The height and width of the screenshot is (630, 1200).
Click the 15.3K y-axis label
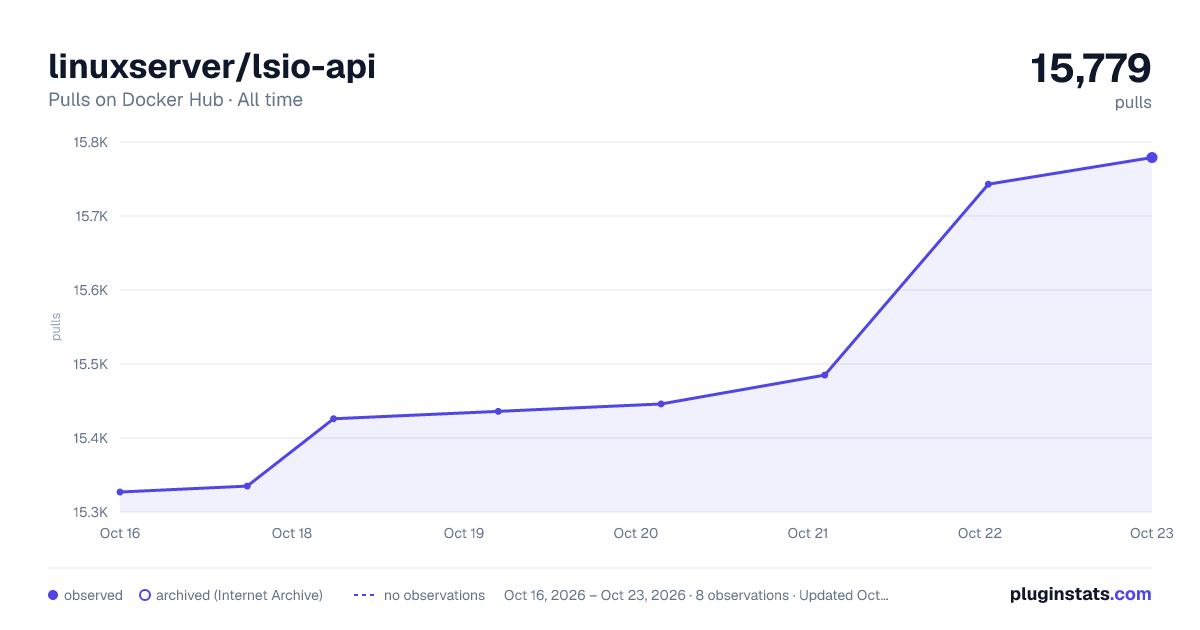pyautogui.click(x=91, y=512)
